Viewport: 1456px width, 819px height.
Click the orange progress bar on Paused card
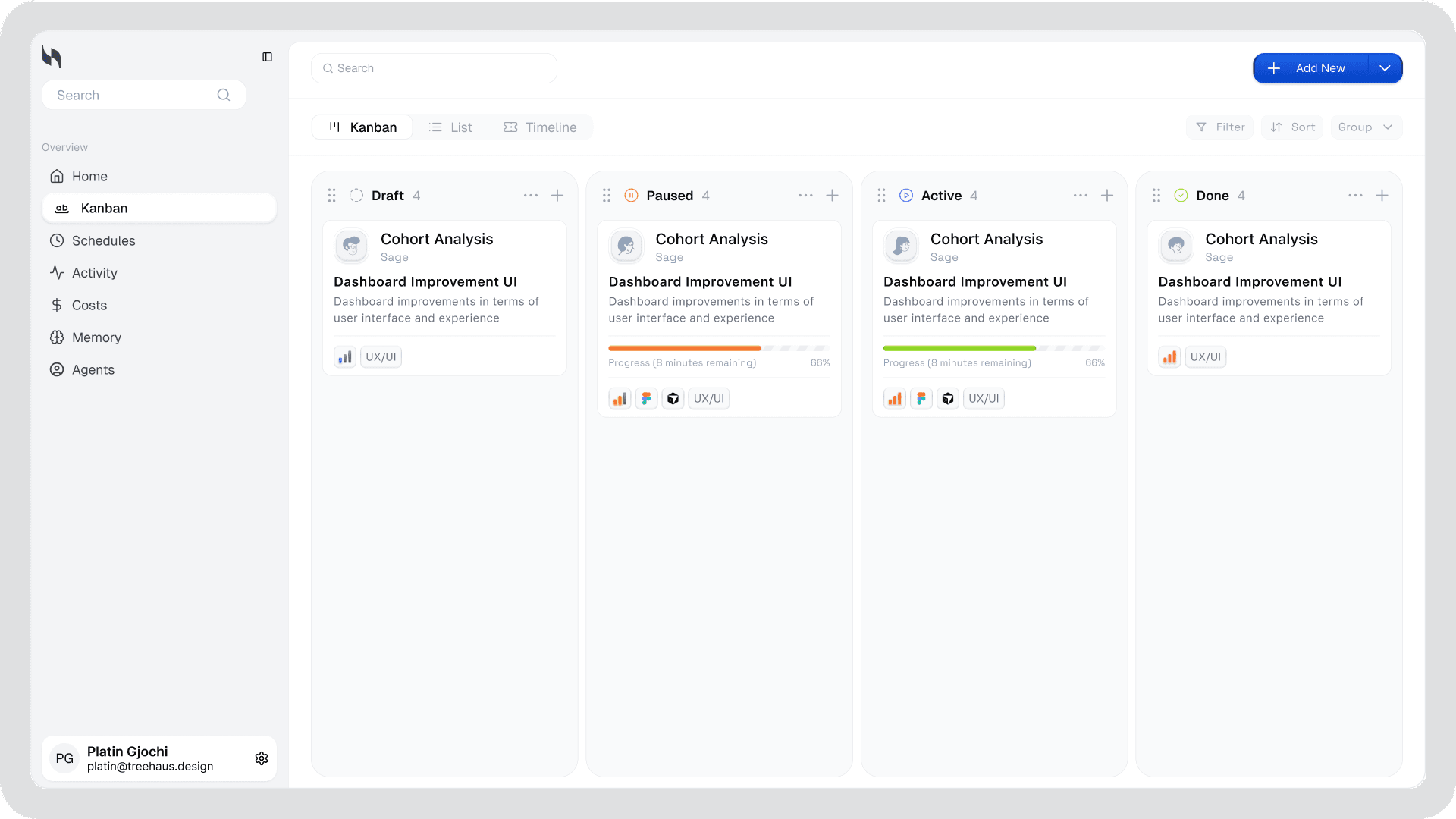pyautogui.click(x=684, y=348)
